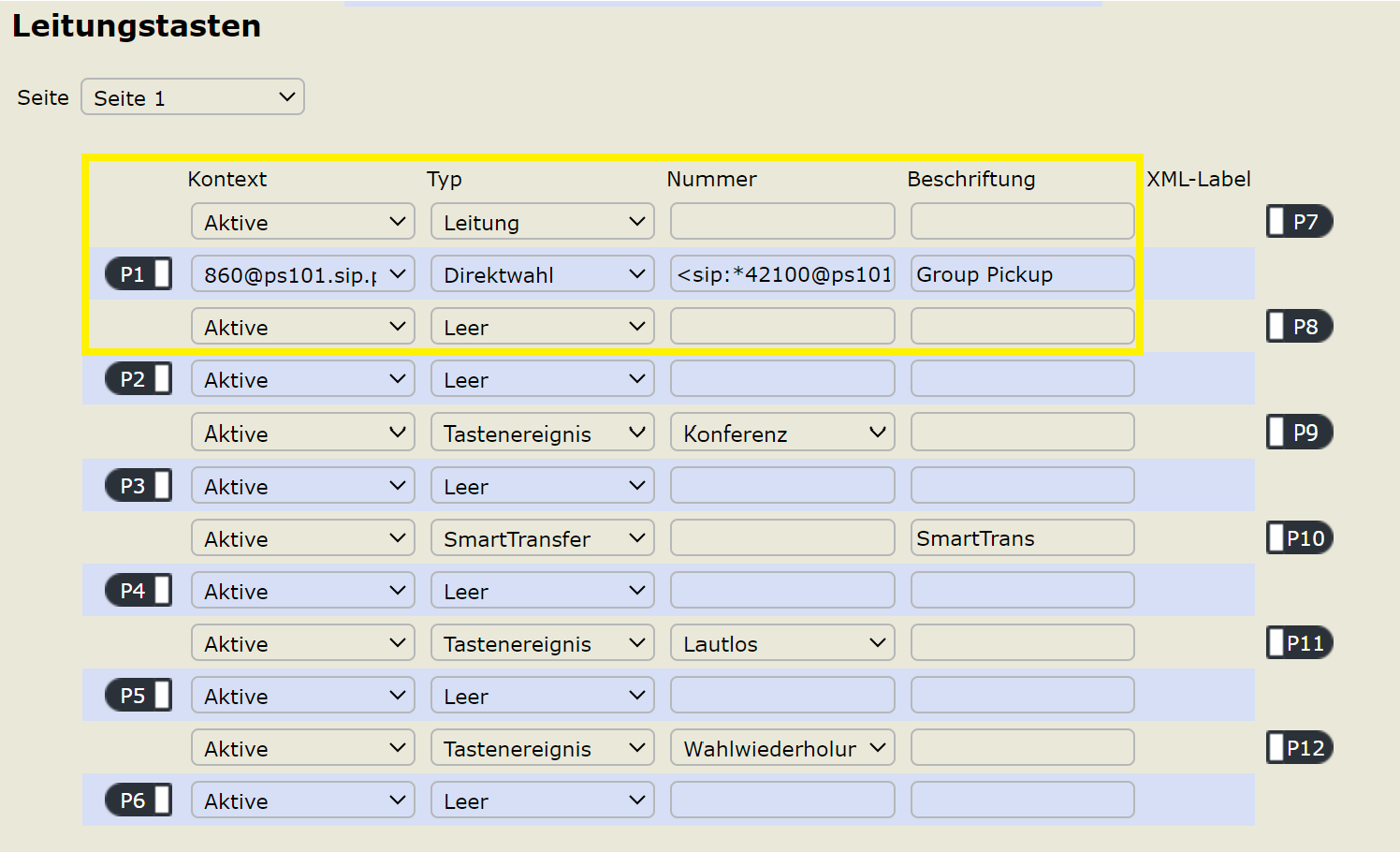Click the P8 key icon

point(1300,326)
